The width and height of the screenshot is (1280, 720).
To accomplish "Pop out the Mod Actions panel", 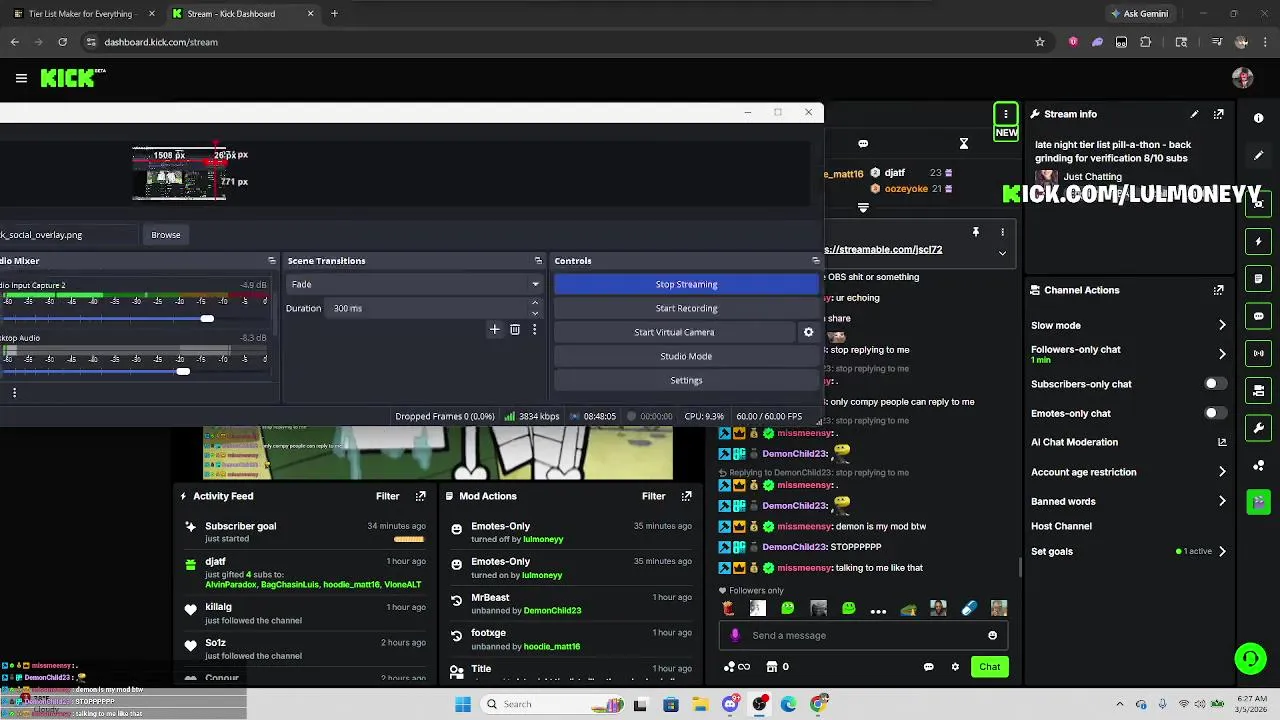I will click(x=686, y=496).
